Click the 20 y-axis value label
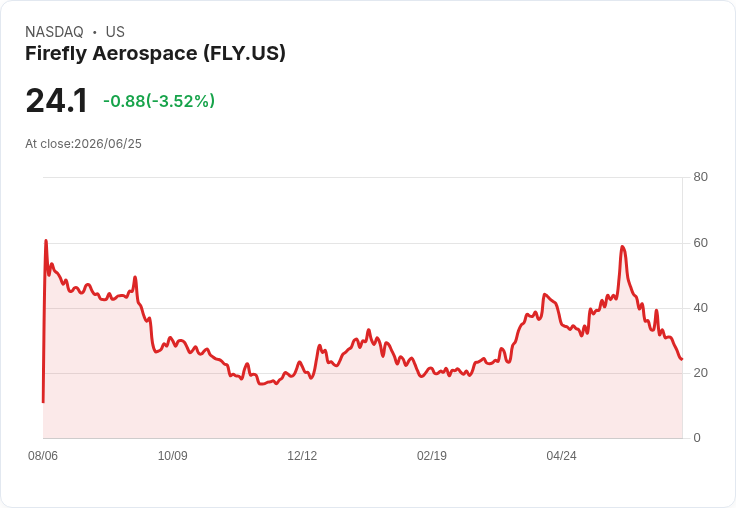Screen dimensions: 736x508 coord(700,373)
